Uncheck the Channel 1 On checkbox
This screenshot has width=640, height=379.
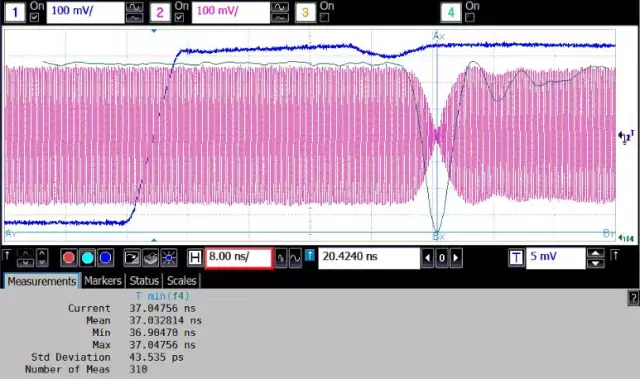tap(35, 17)
